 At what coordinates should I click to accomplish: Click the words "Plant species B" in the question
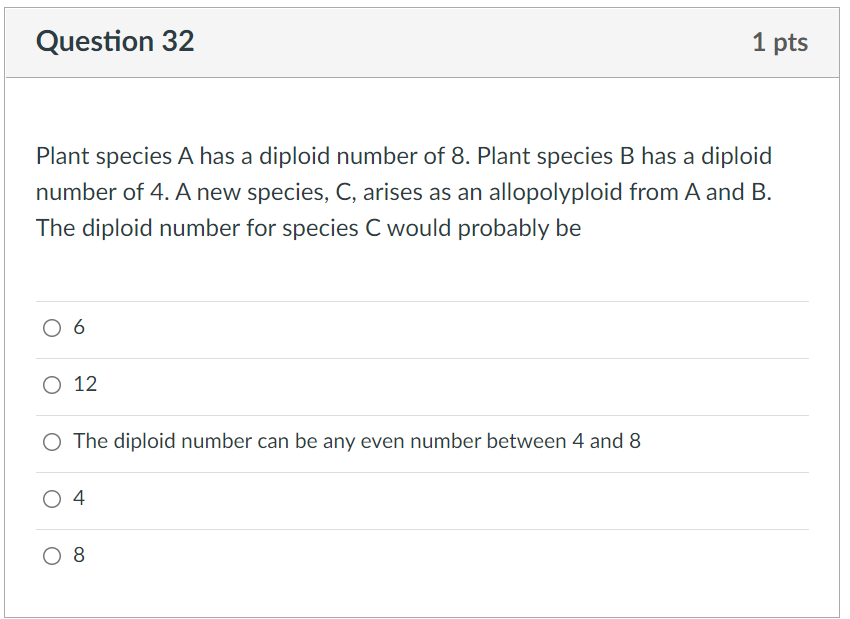(555, 156)
